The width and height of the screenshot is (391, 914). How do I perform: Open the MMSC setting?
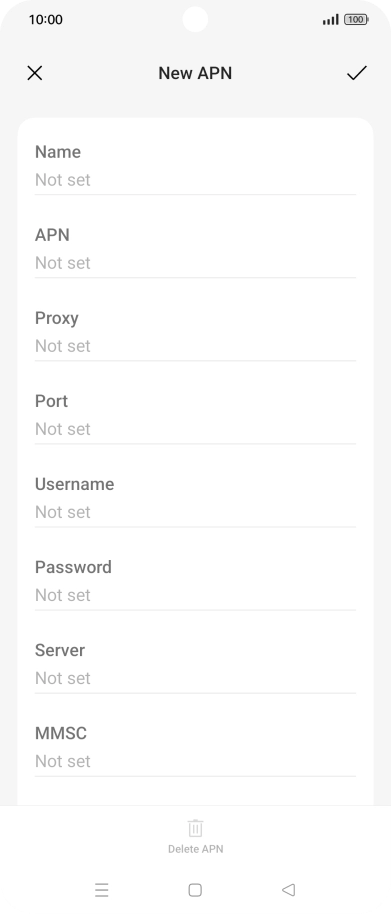tap(195, 747)
